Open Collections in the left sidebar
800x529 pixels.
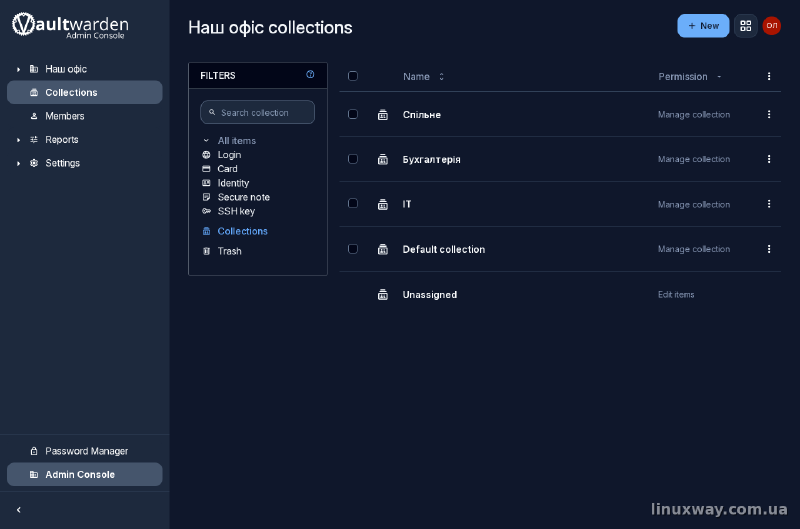(x=85, y=92)
